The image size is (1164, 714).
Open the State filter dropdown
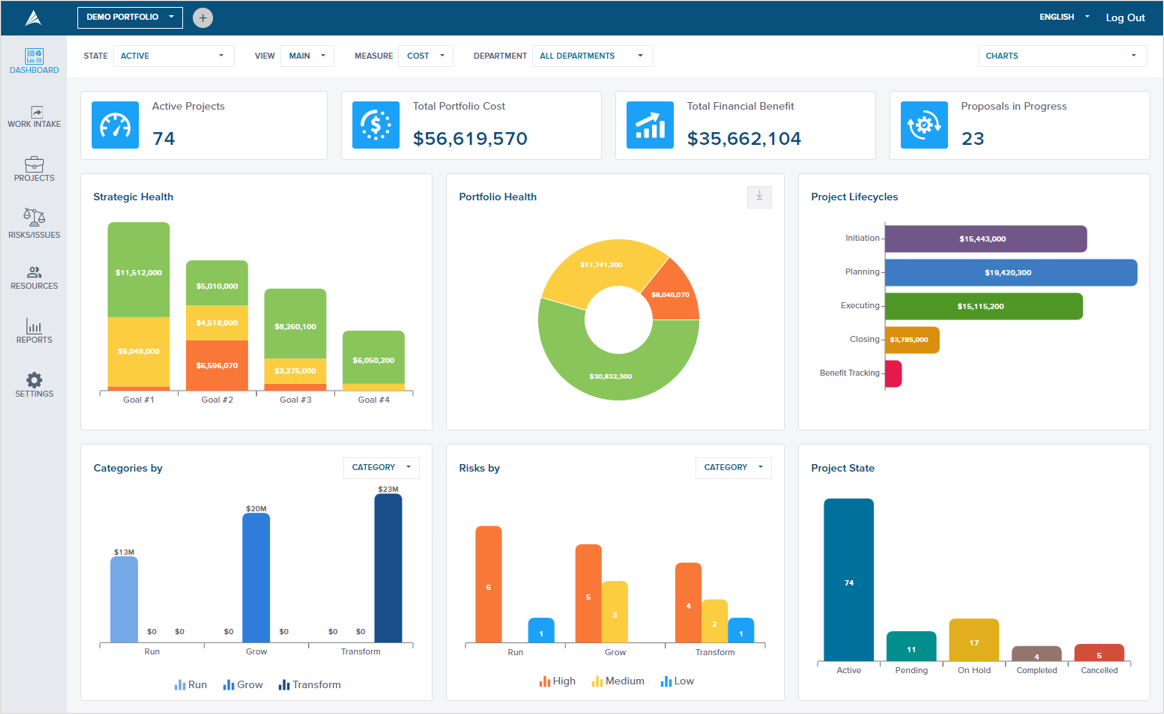click(173, 56)
